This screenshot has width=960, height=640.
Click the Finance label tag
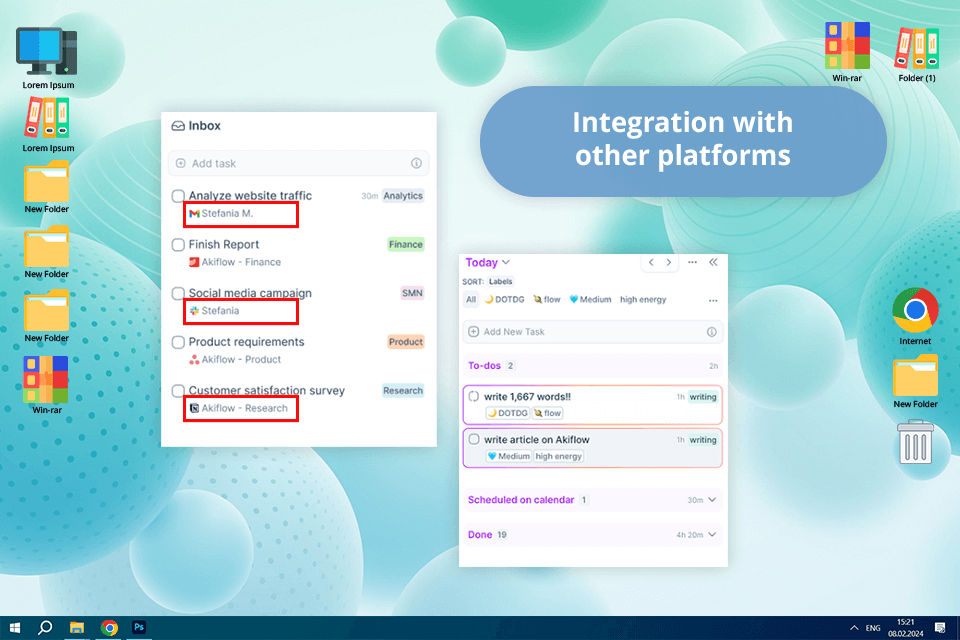tap(405, 244)
